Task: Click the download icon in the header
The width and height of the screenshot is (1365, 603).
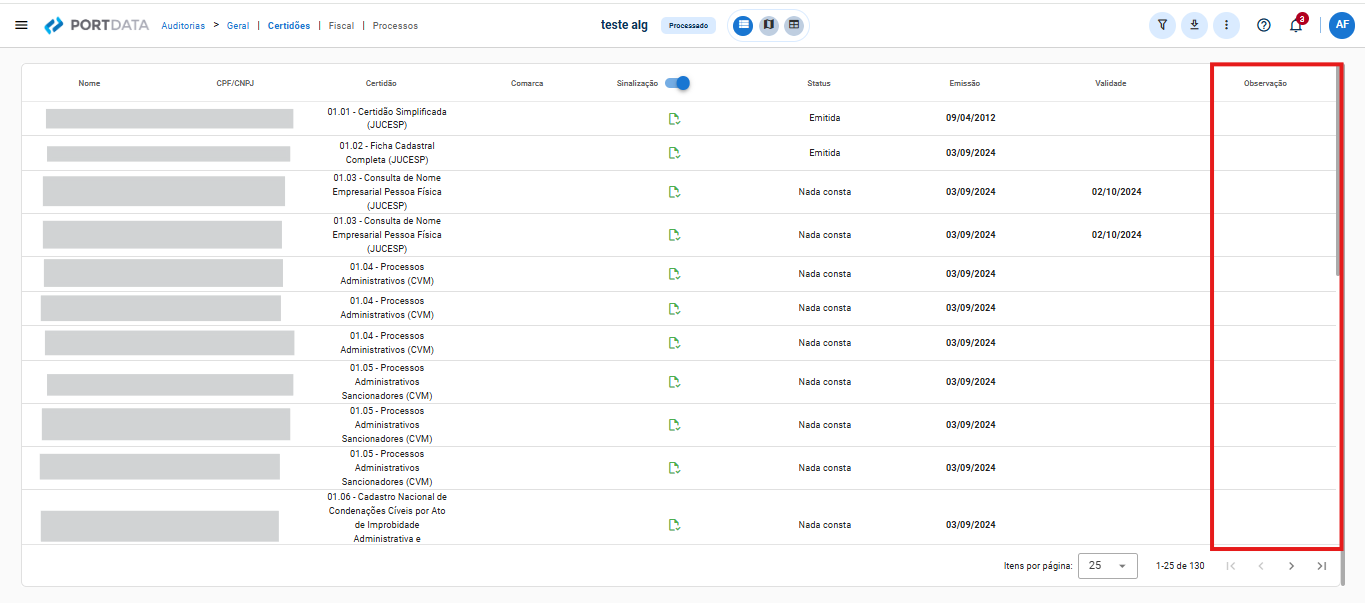Action: [x=1194, y=25]
